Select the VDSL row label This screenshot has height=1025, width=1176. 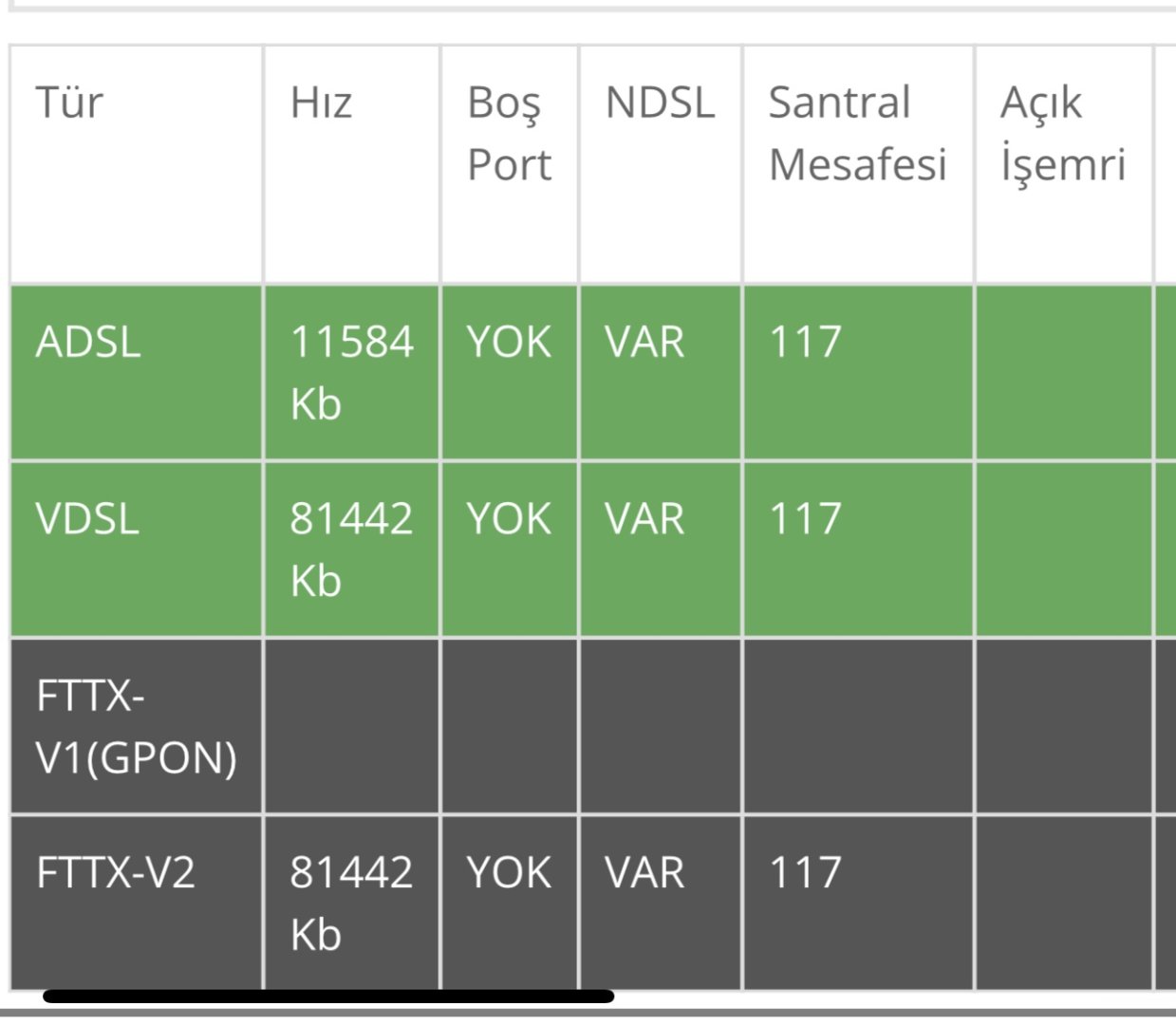click(x=87, y=519)
